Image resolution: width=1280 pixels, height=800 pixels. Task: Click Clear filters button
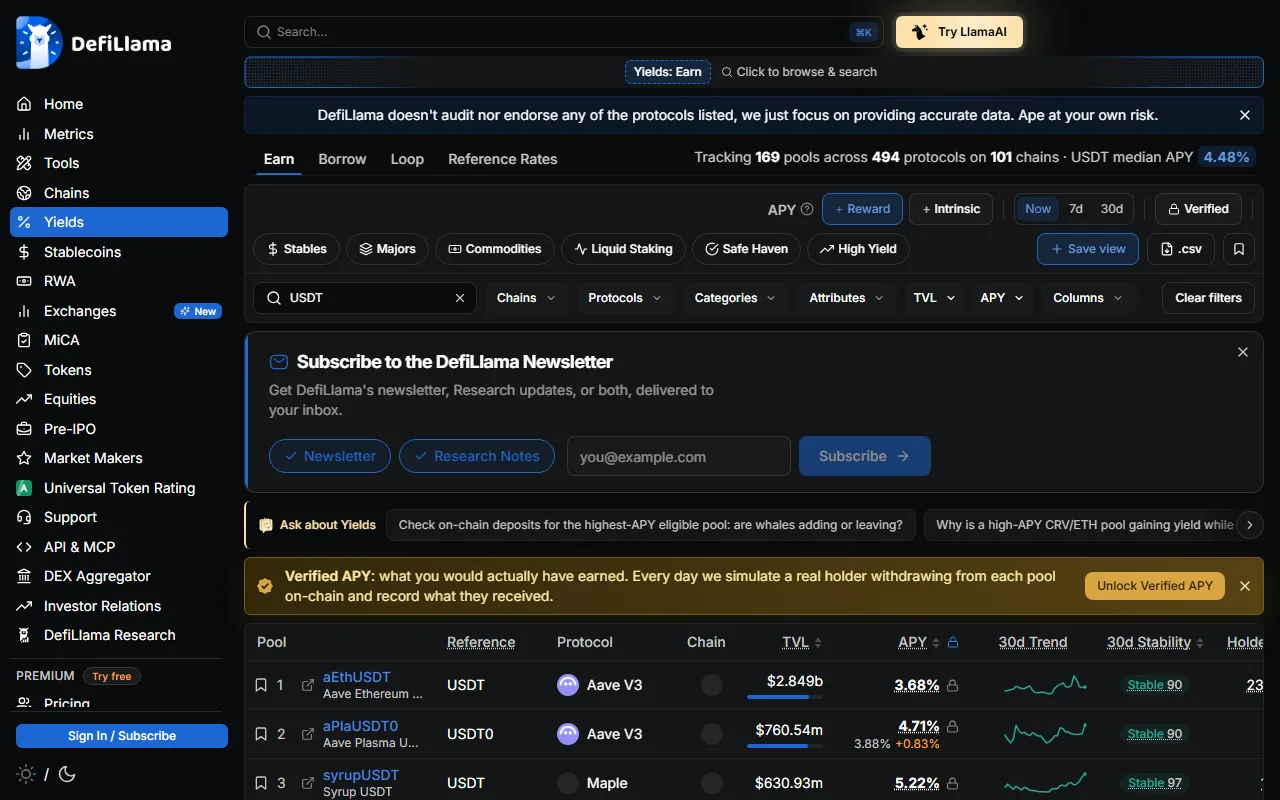(1208, 298)
